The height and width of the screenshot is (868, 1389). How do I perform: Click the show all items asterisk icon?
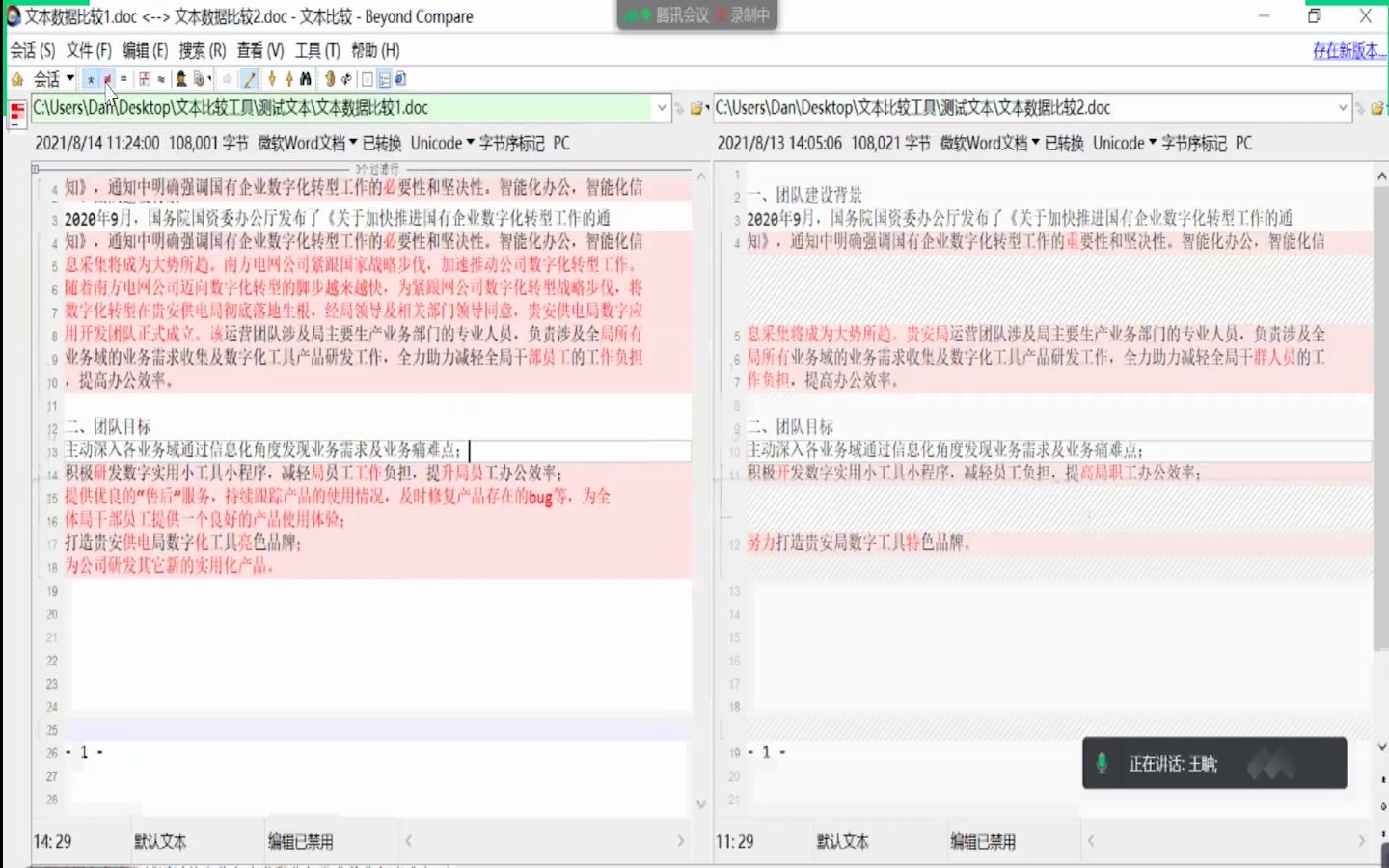click(91, 79)
